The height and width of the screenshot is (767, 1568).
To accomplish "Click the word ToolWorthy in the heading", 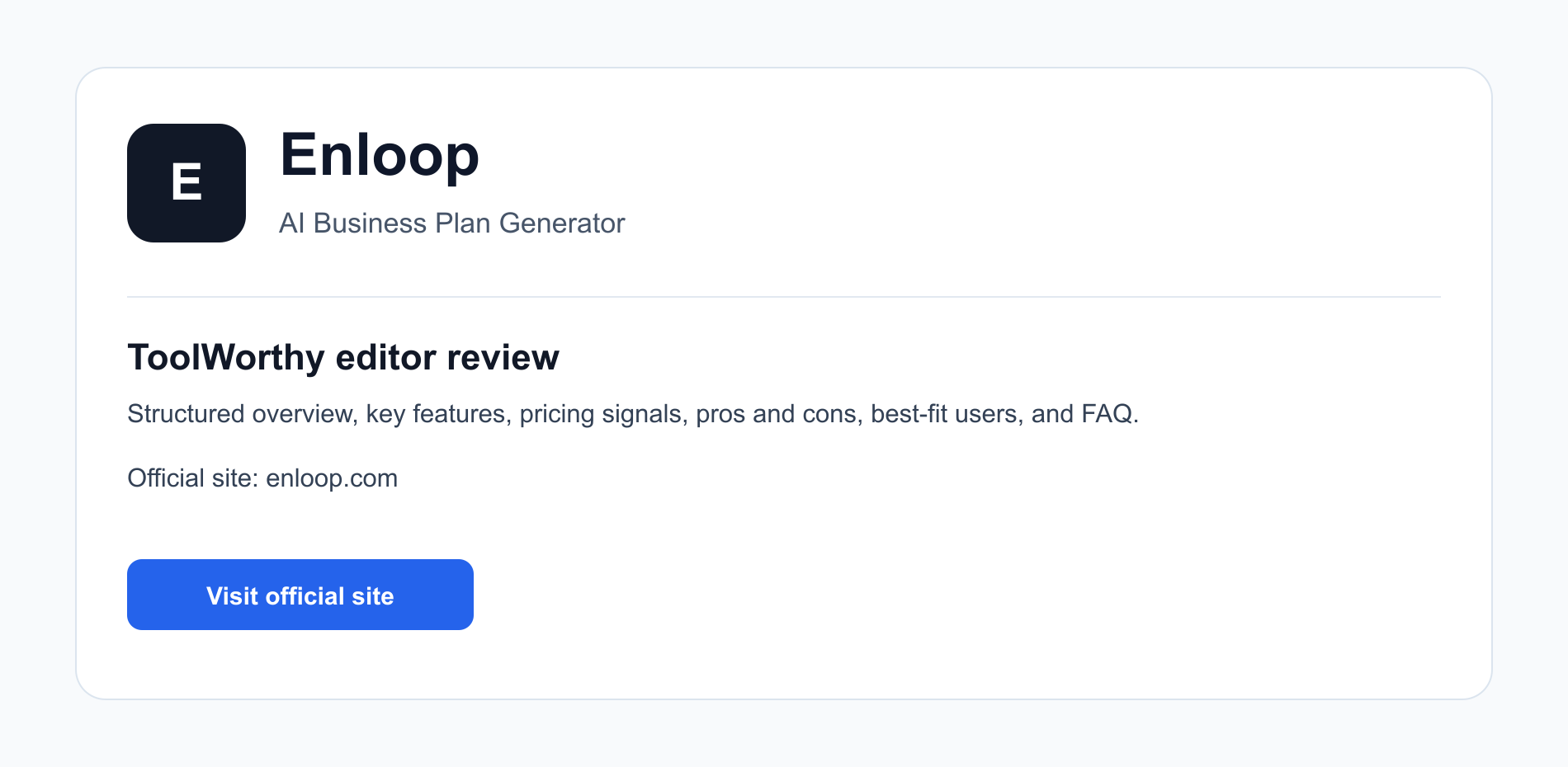I will (x=226, y=358).
